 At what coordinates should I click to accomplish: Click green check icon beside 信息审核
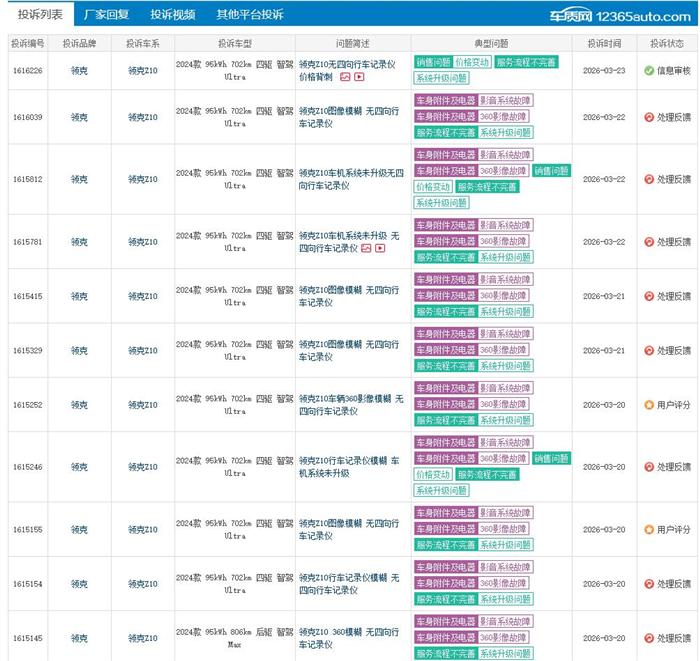click(649, 71)
